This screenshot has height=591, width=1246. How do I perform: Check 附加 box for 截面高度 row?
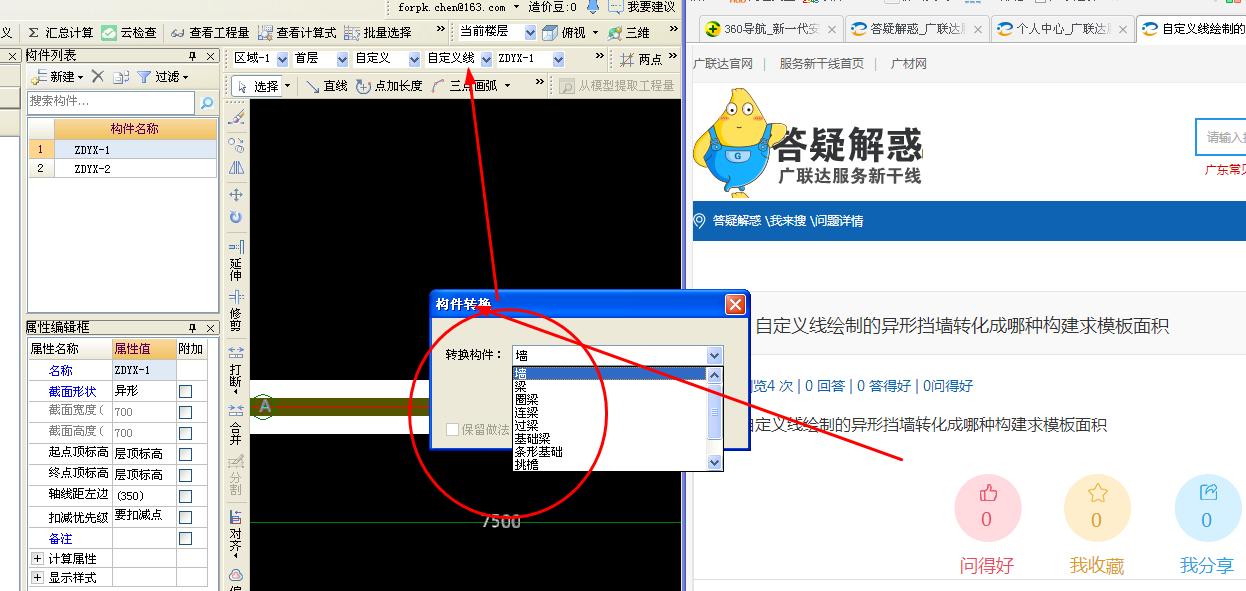pos(185,432)
